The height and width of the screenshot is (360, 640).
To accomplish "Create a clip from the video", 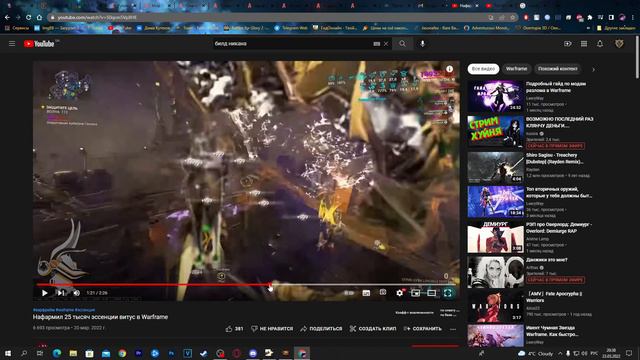I will click(373, 329).
